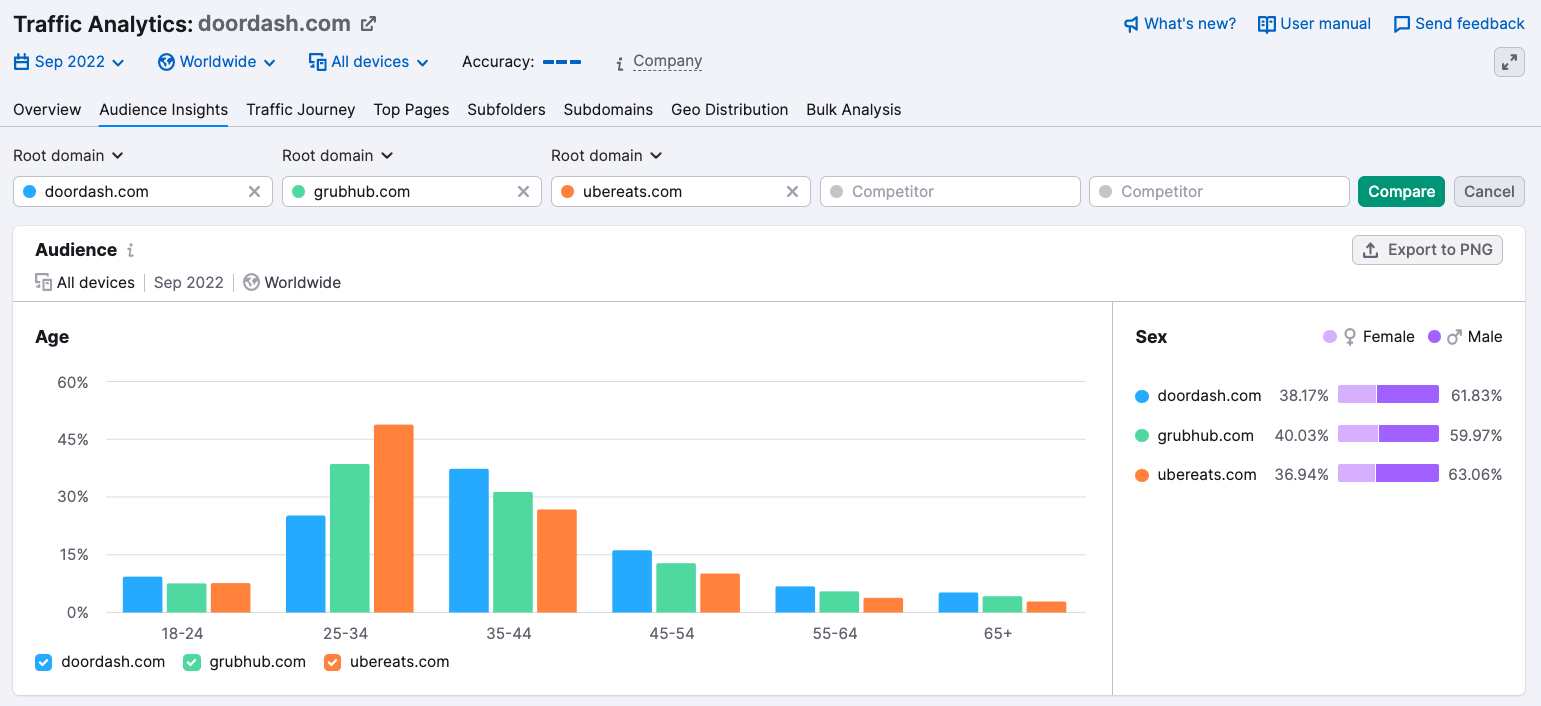The width and height of the screenshot is (1541, 706).
Task: Click the globe icon beside Worldwide
Action: tap(167, 62)
